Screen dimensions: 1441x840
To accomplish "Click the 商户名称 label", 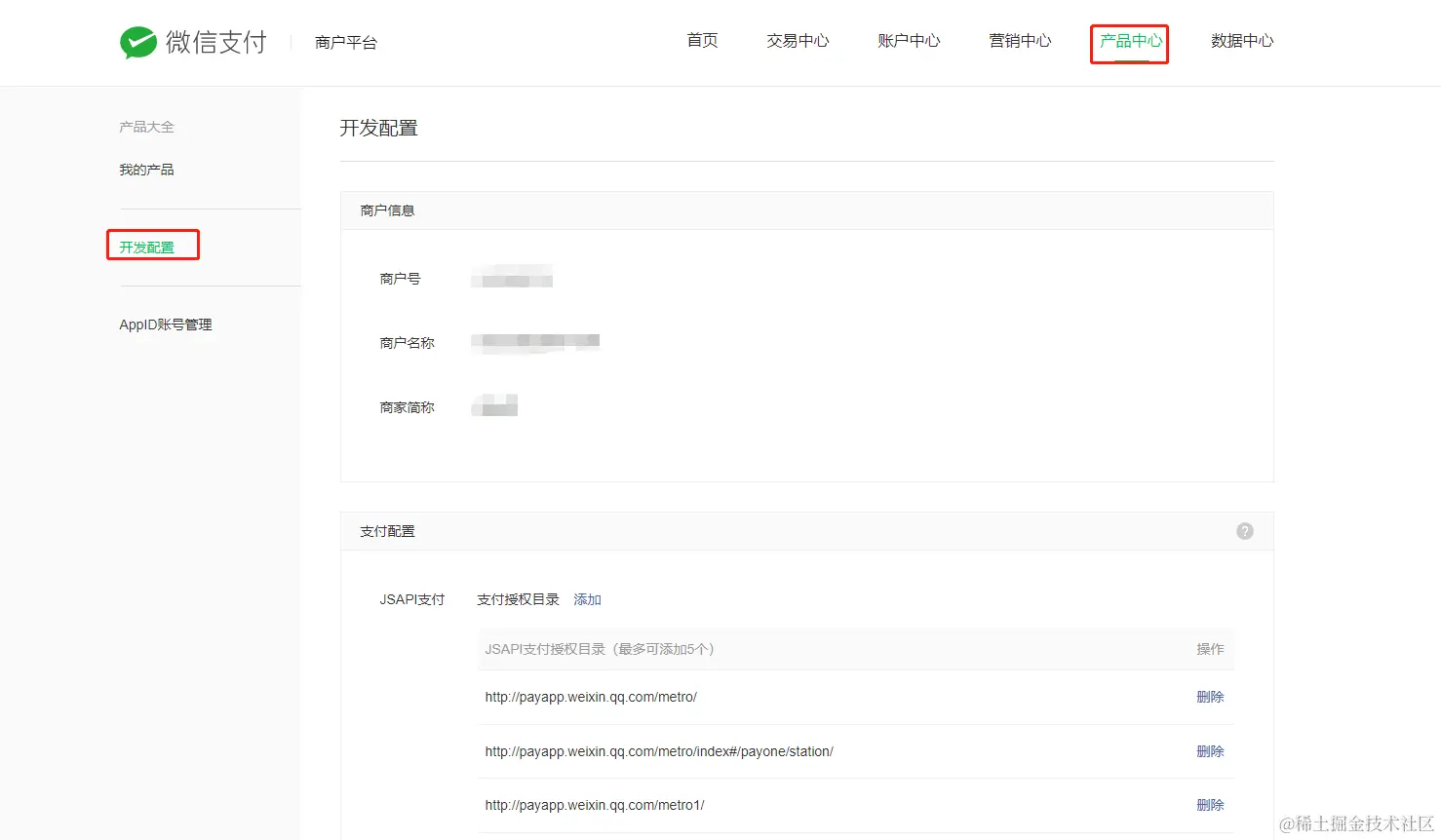I will point(407,343).
